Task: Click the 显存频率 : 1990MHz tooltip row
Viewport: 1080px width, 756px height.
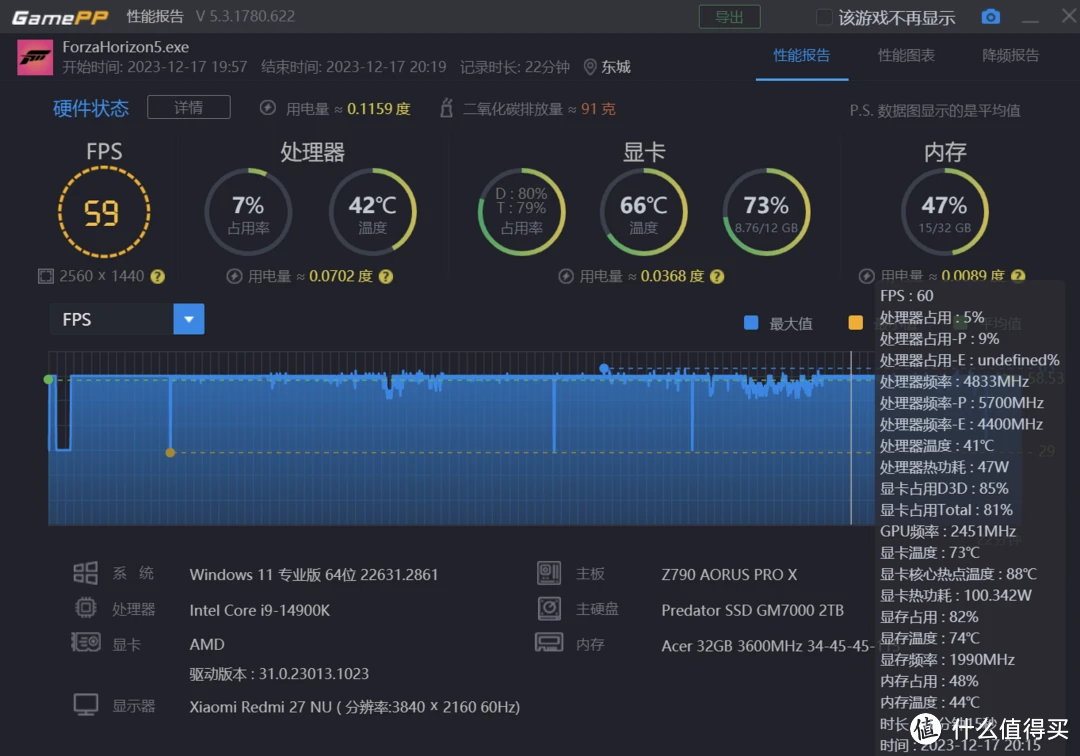Action: tap(947, 660)
